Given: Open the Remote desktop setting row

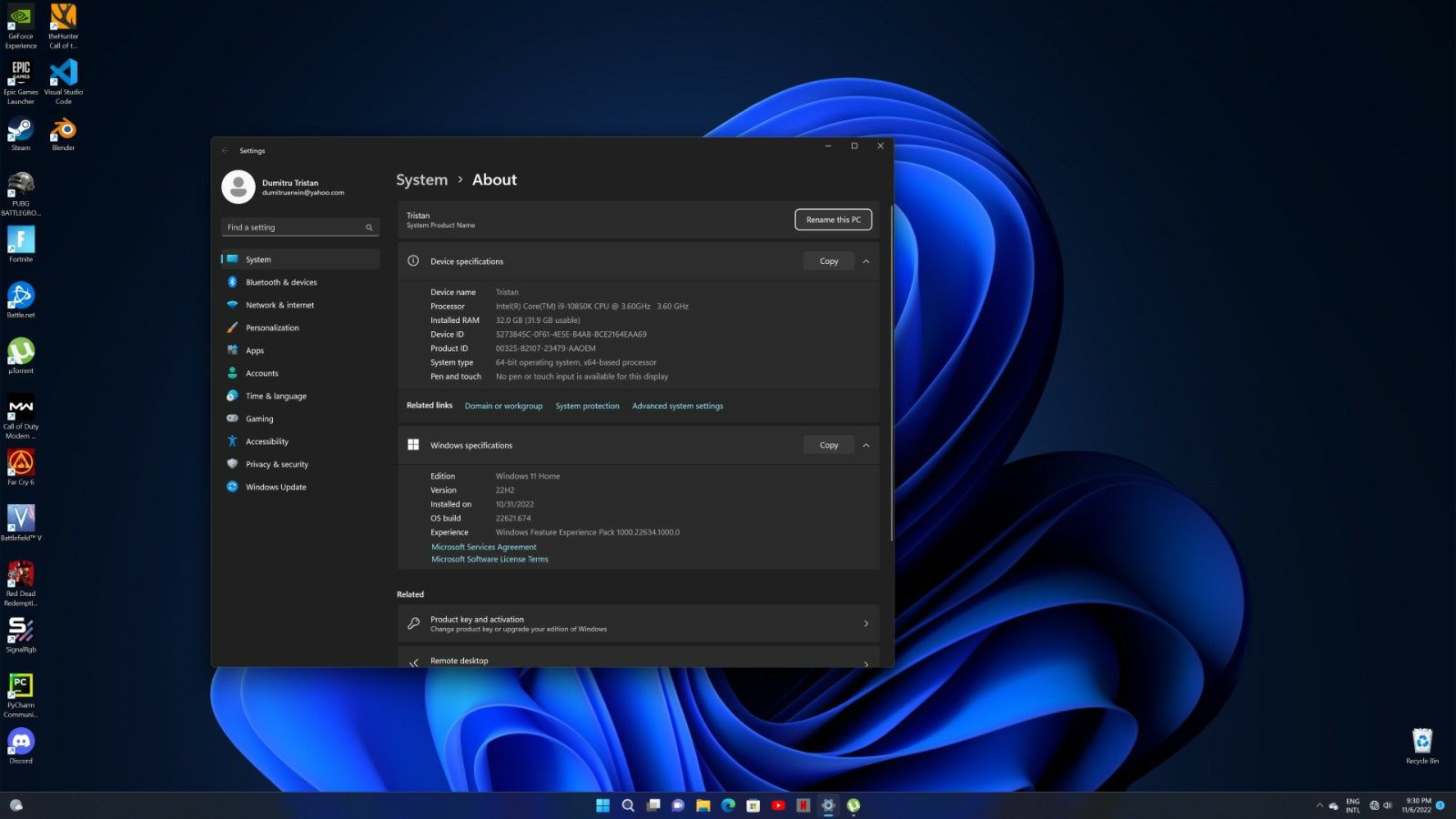Looking at the screenshot, I should (638, 657).
